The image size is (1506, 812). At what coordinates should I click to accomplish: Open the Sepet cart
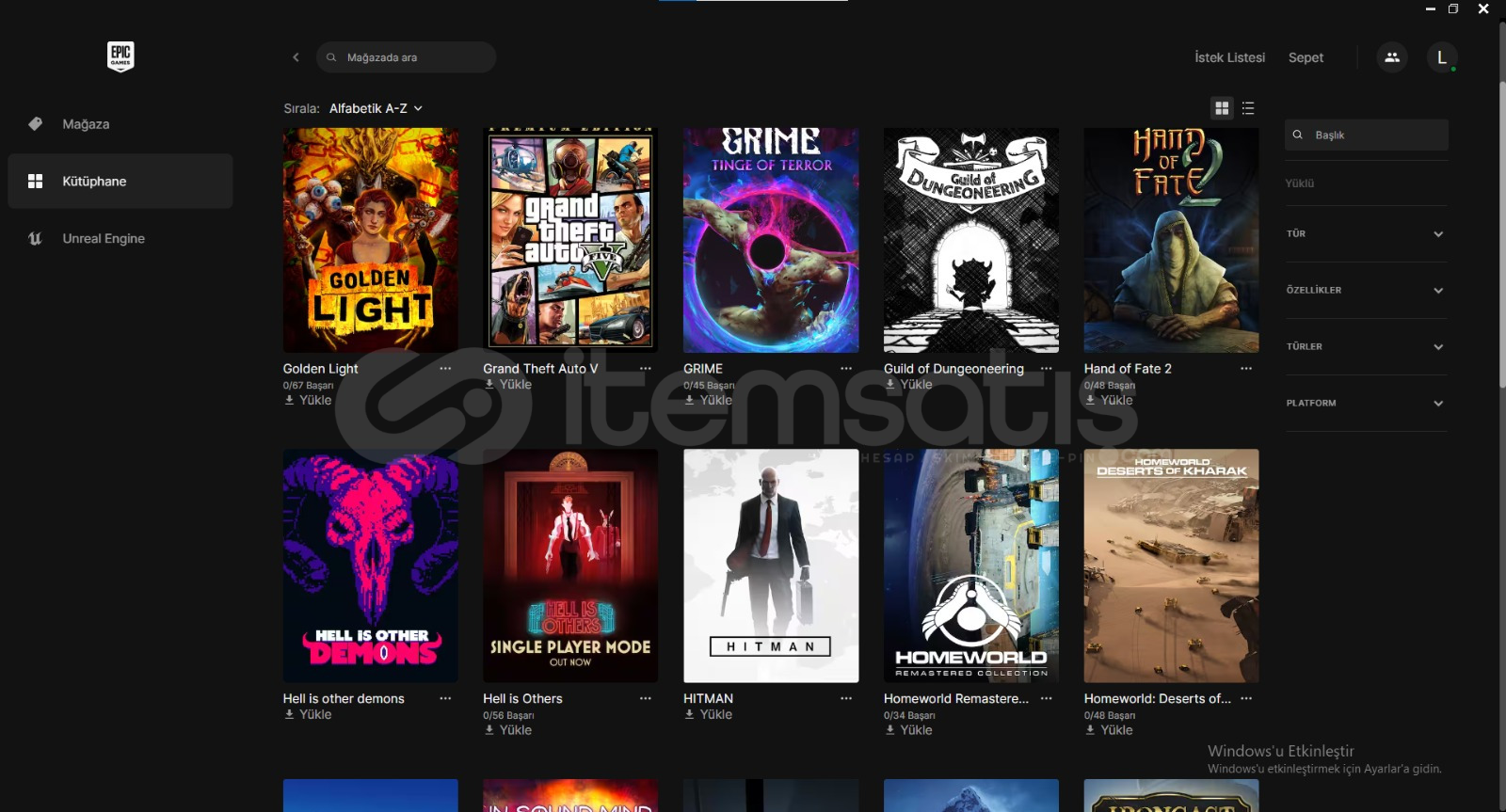(x=1306, y=57)
